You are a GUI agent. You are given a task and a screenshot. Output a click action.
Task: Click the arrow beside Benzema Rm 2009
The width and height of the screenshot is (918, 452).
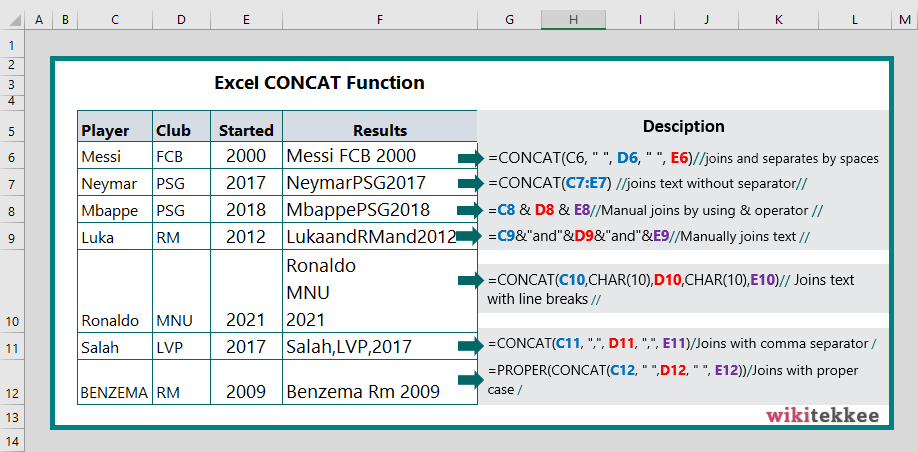point(471,381)
